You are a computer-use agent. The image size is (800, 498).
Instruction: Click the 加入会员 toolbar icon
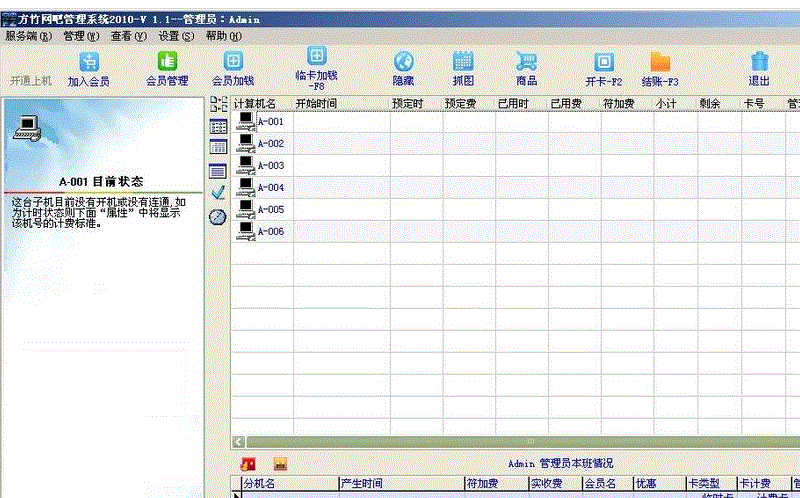(89, 62)
